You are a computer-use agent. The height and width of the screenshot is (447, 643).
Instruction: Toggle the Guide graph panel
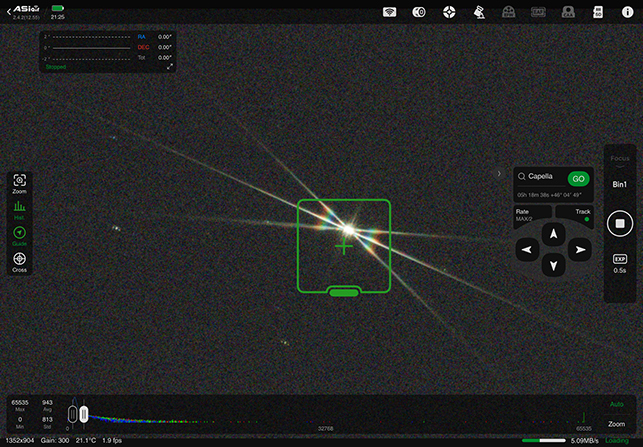tap(20, 236)
